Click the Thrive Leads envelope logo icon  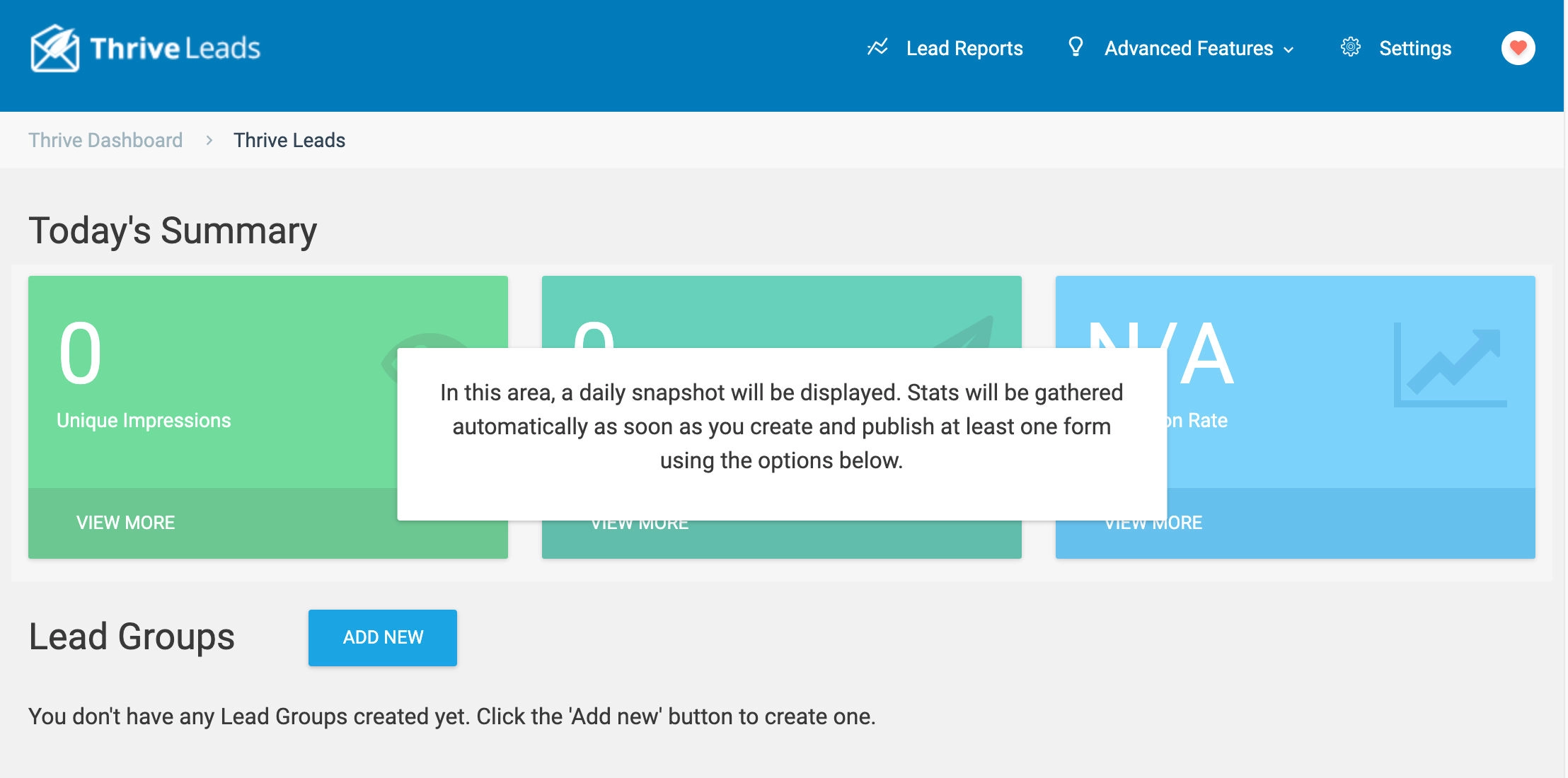(x=54, y=48)
